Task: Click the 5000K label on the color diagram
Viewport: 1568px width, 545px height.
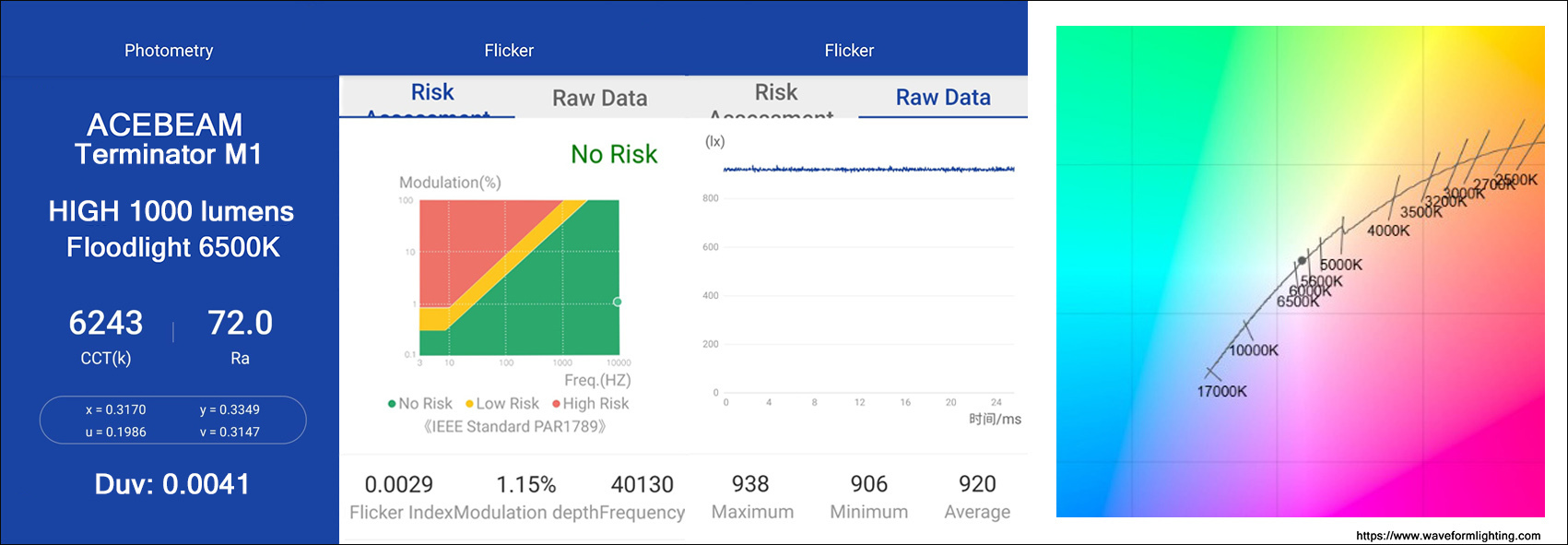Action: click(1340, 265)
